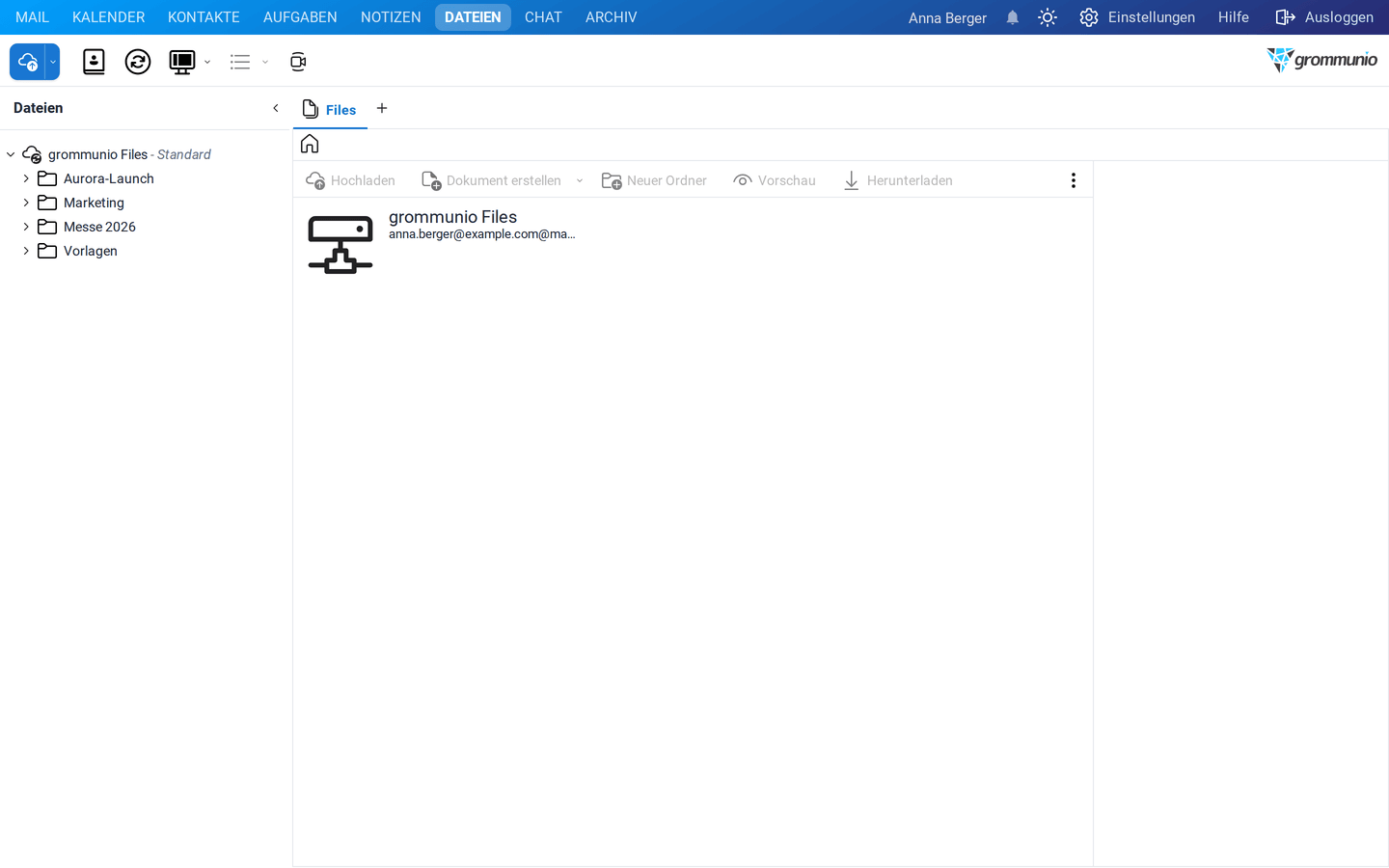Click the blue cloud upload button
This screenshot has height=868, width=1389.
coord(28,62)
